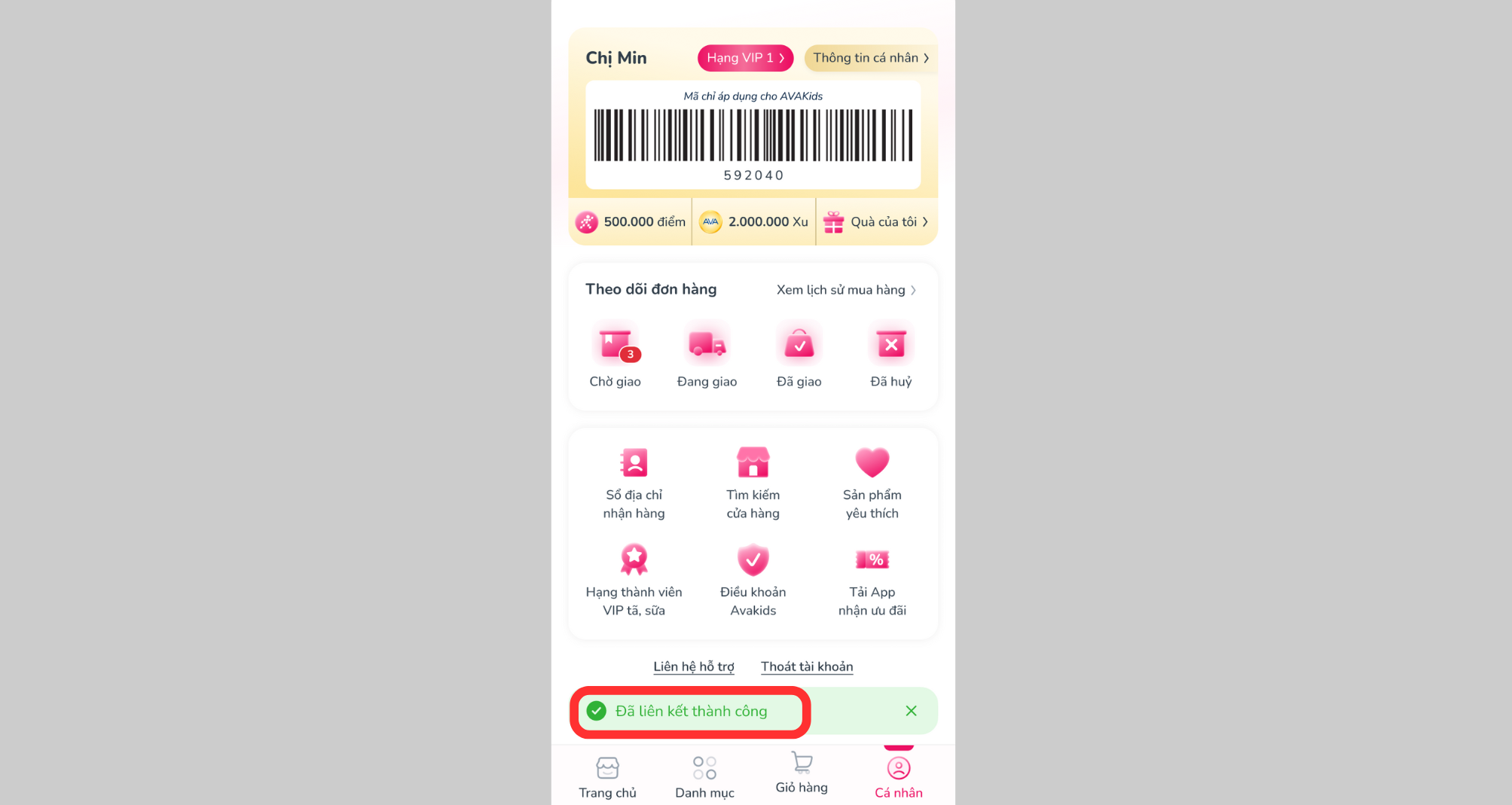This screenshot has width=1512, height=805.
Task: Tap Tìm kiếm cửa hàng store icon
Action: [753, 463]
